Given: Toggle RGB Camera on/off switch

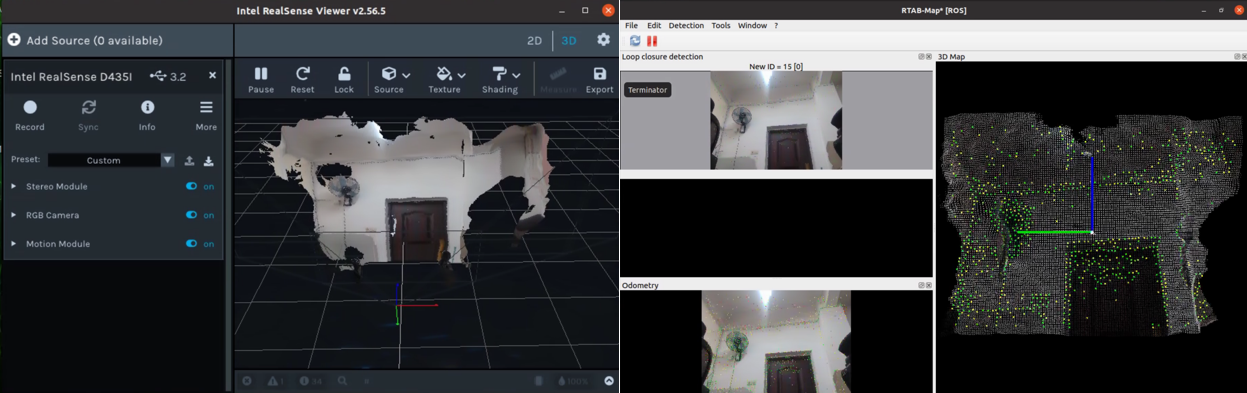Looking at the screenshot, I should (x=191, y=215).
